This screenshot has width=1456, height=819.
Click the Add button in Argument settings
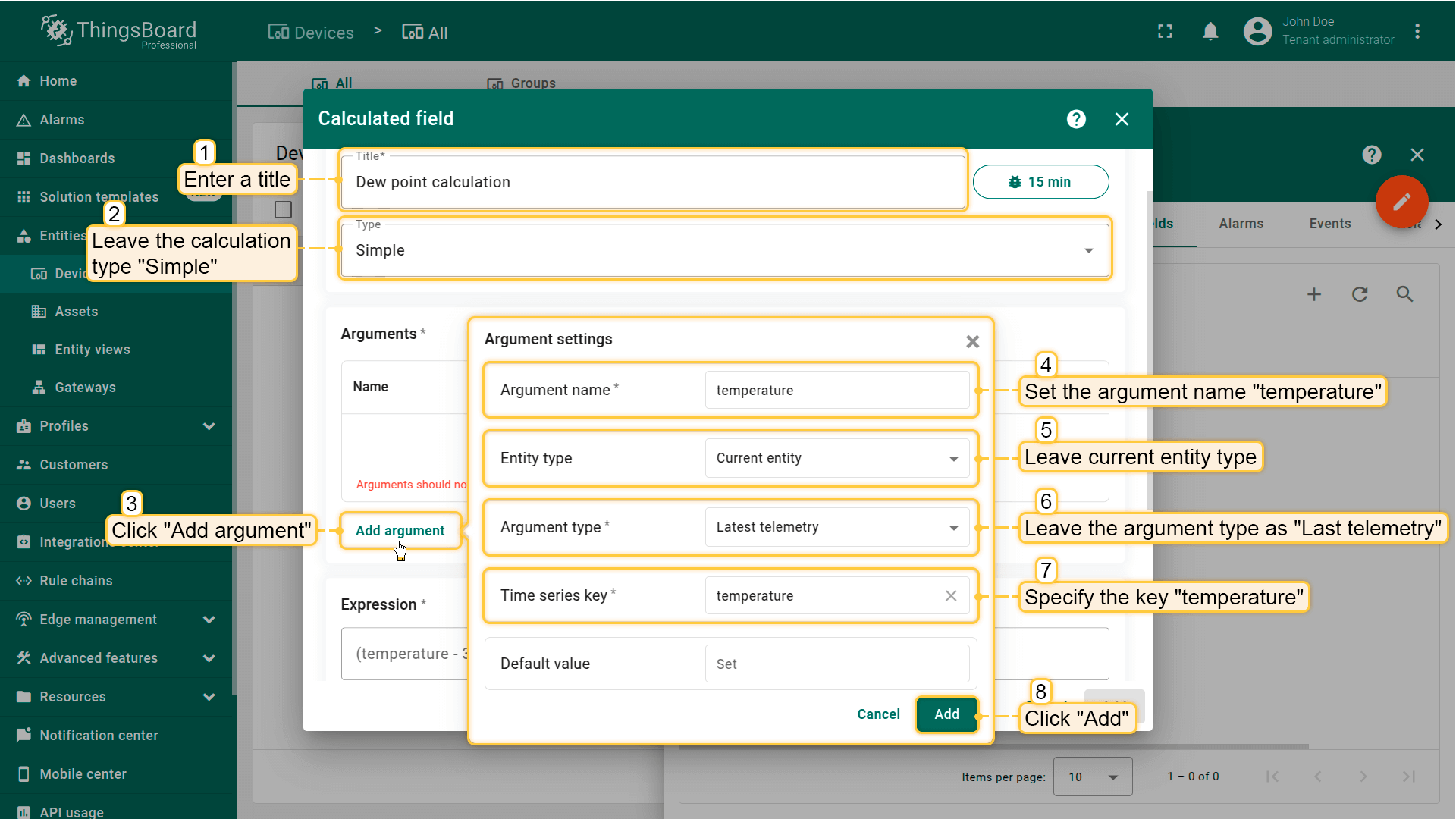tap(946, 714)
